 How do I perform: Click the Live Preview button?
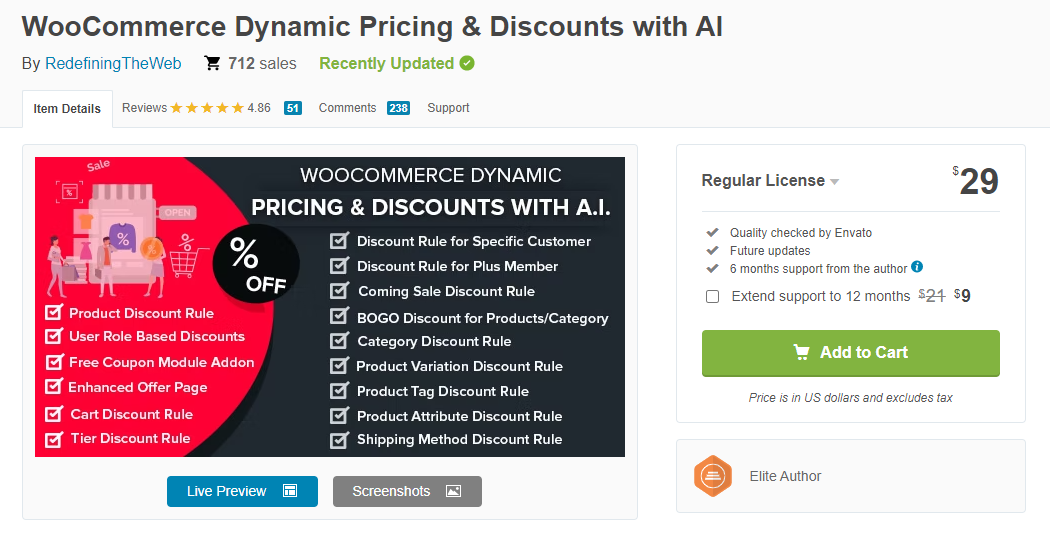(242, 491)
